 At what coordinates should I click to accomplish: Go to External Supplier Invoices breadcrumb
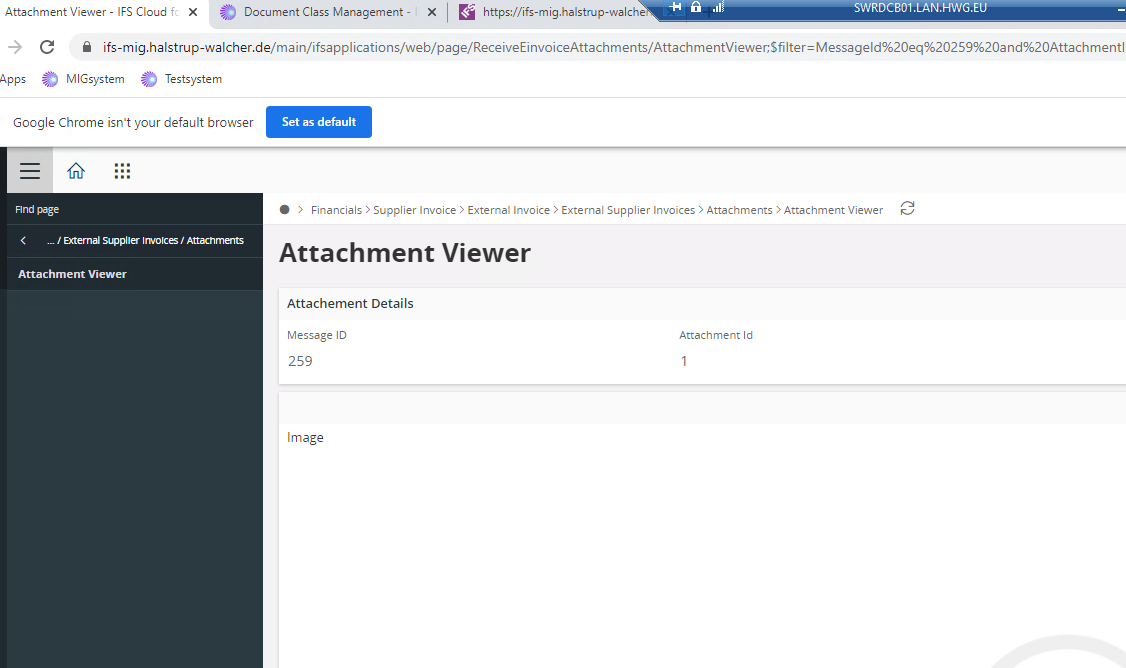(x=628, y=210)
